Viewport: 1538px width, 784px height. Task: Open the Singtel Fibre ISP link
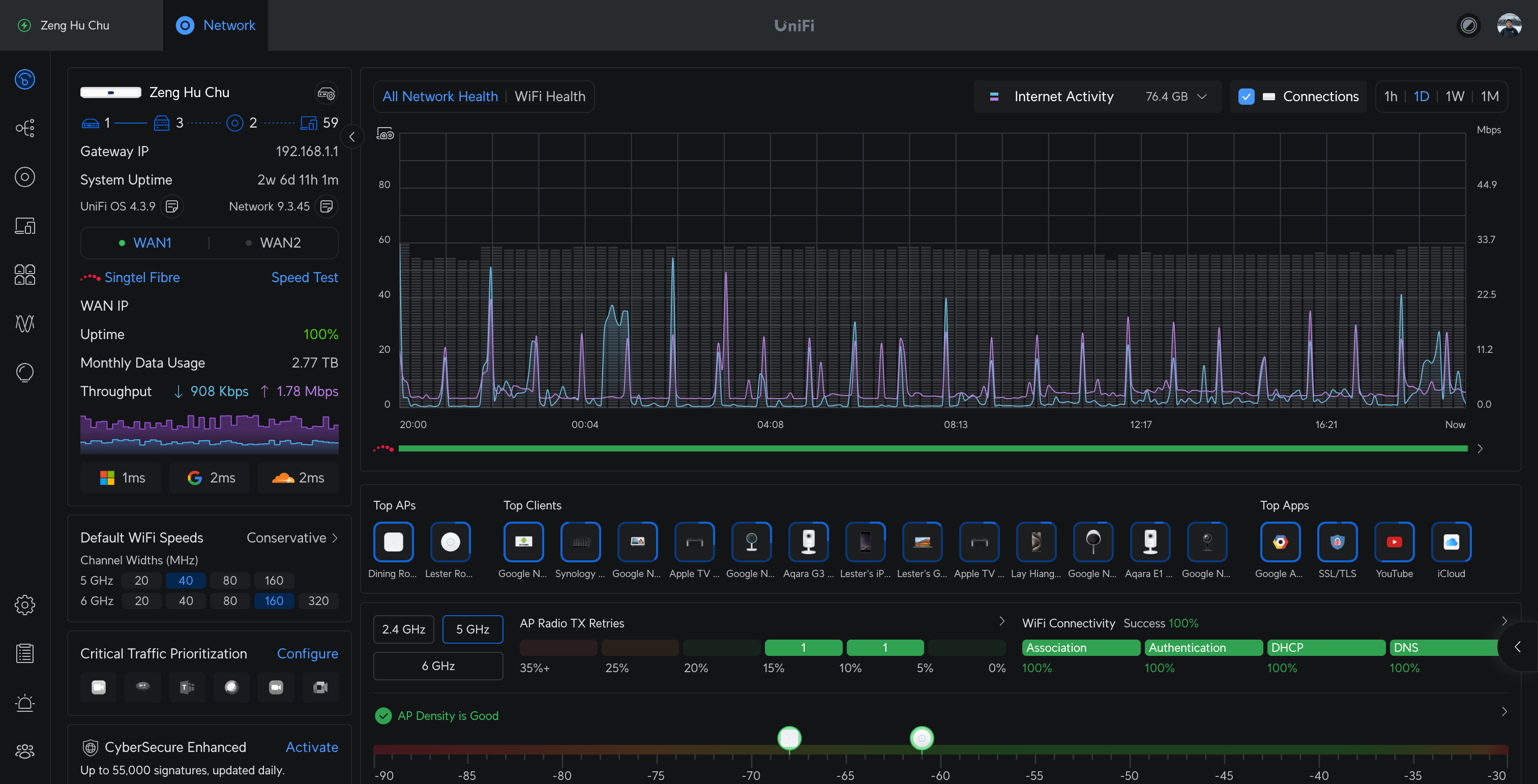click(x=142, y=278)
